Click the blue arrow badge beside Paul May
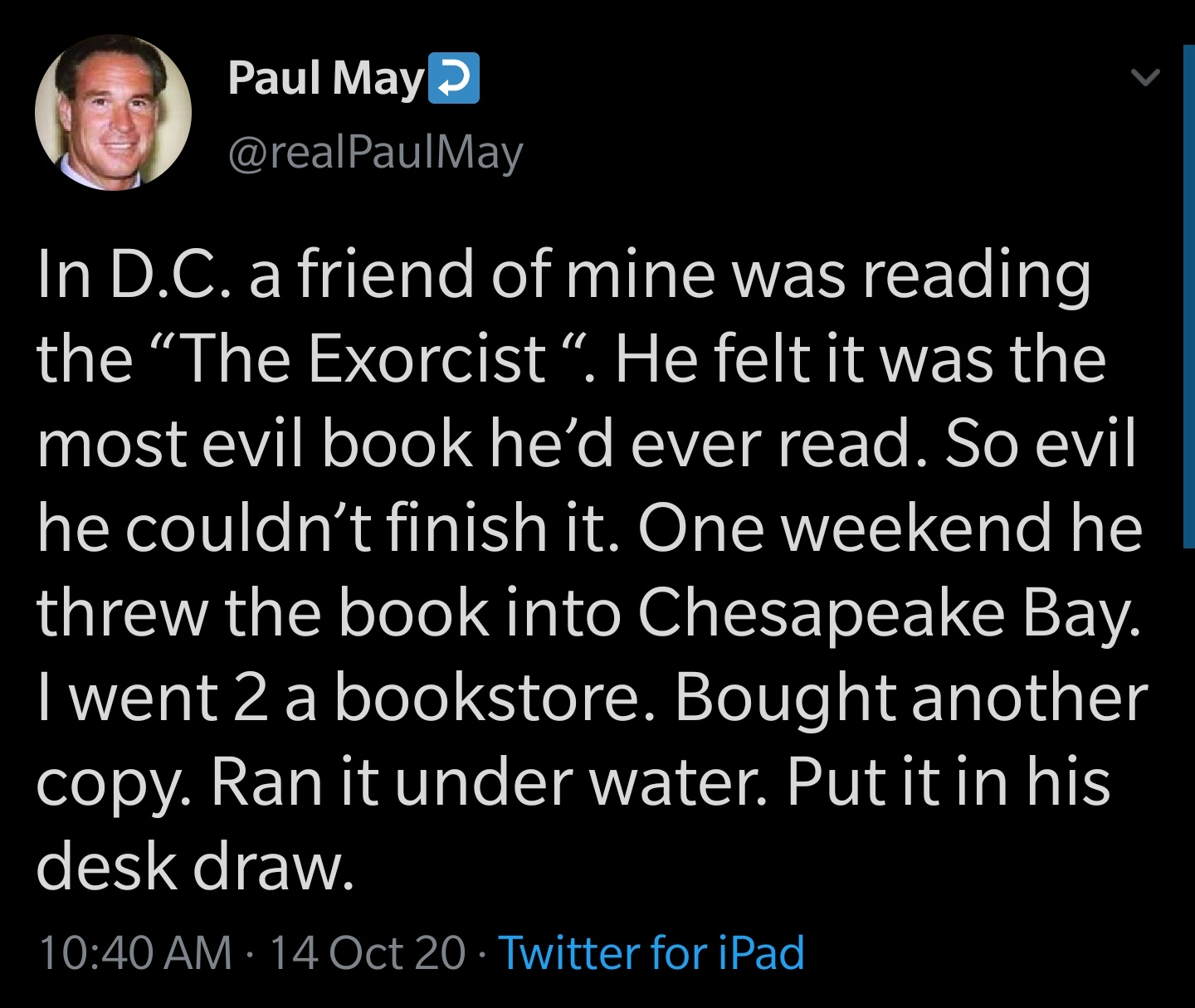Viewport: 1195px width, 1008px height. coord(453,79)
